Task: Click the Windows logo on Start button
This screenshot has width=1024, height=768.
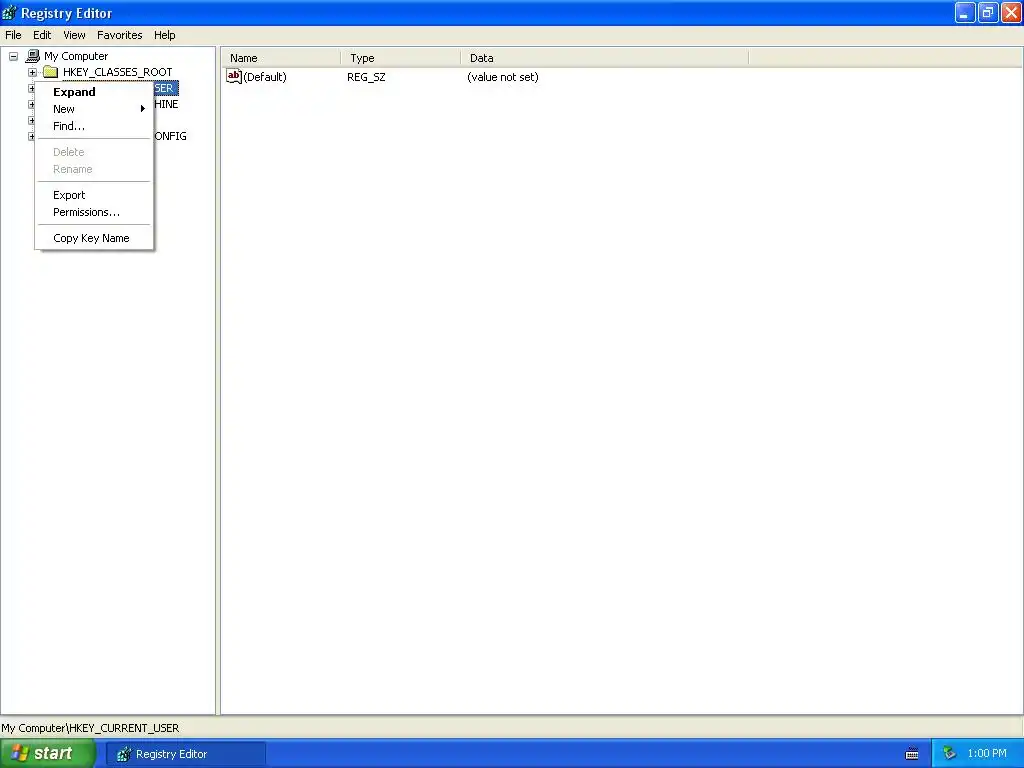Action: click(20, 753)
